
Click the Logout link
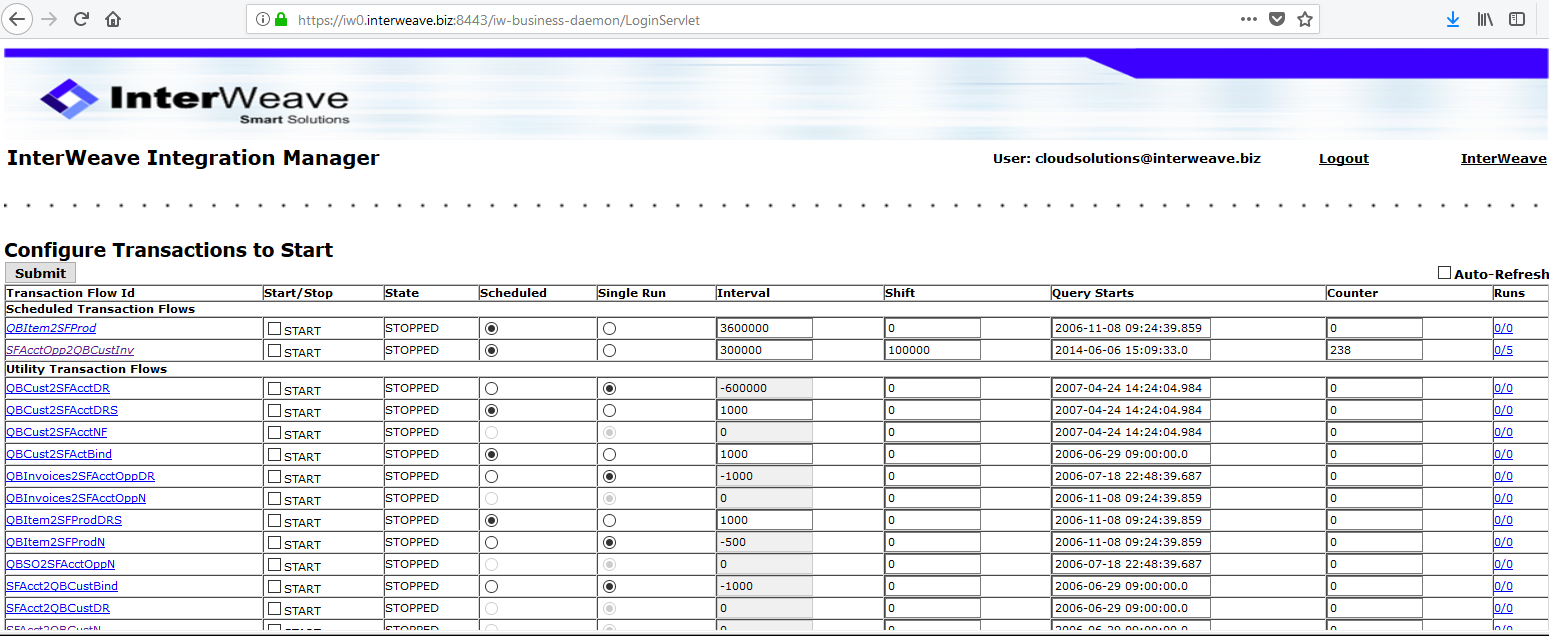pyautogui.click(x=1343, y=158)
